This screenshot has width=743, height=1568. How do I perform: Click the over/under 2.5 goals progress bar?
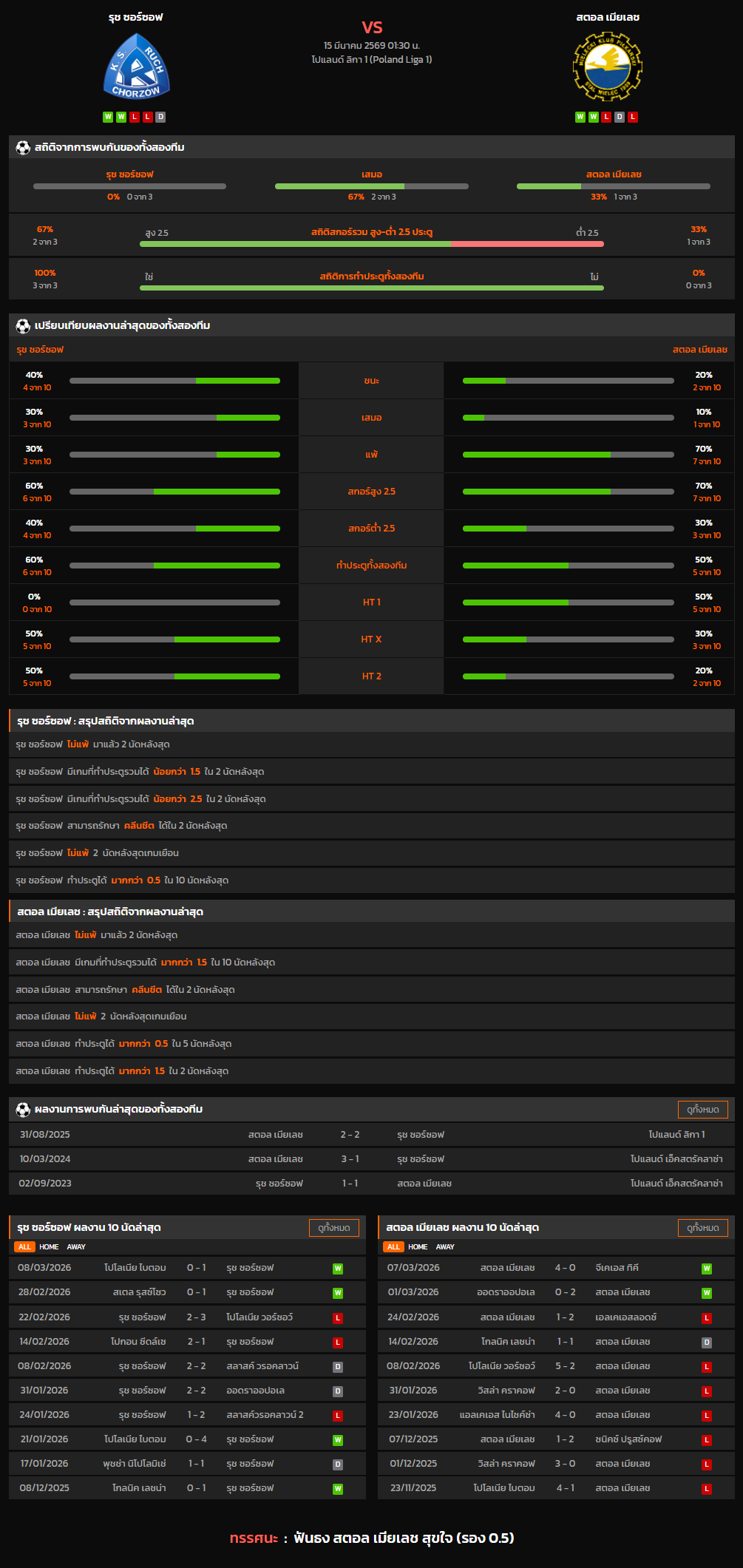pos(371,243)
